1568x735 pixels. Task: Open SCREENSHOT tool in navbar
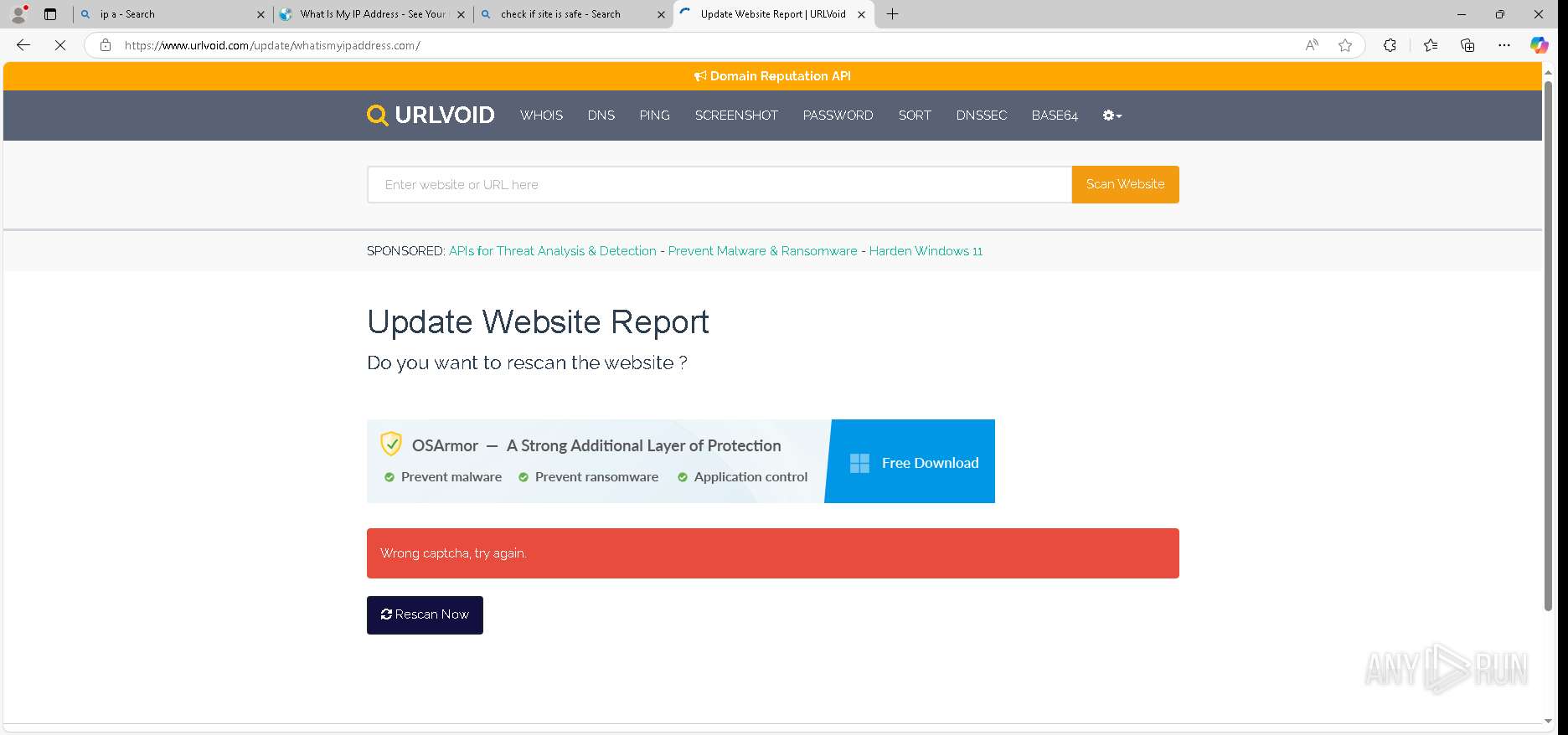(736, 116)
